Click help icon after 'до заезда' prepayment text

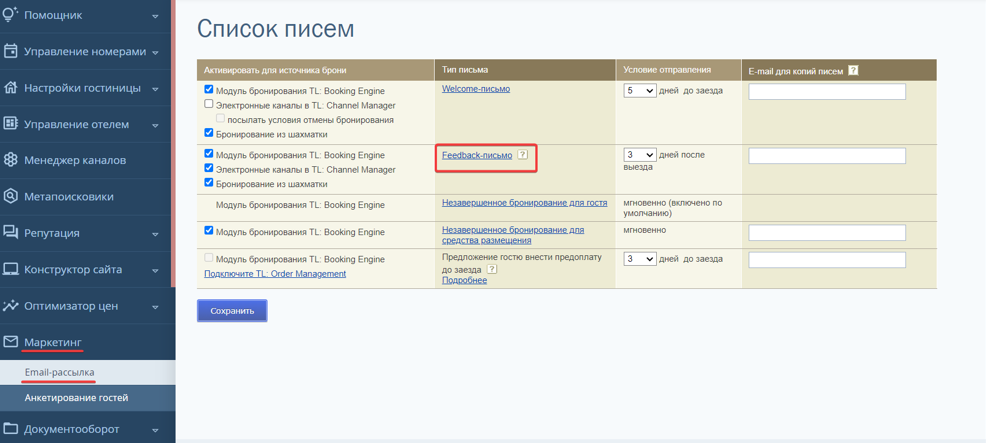492,269
